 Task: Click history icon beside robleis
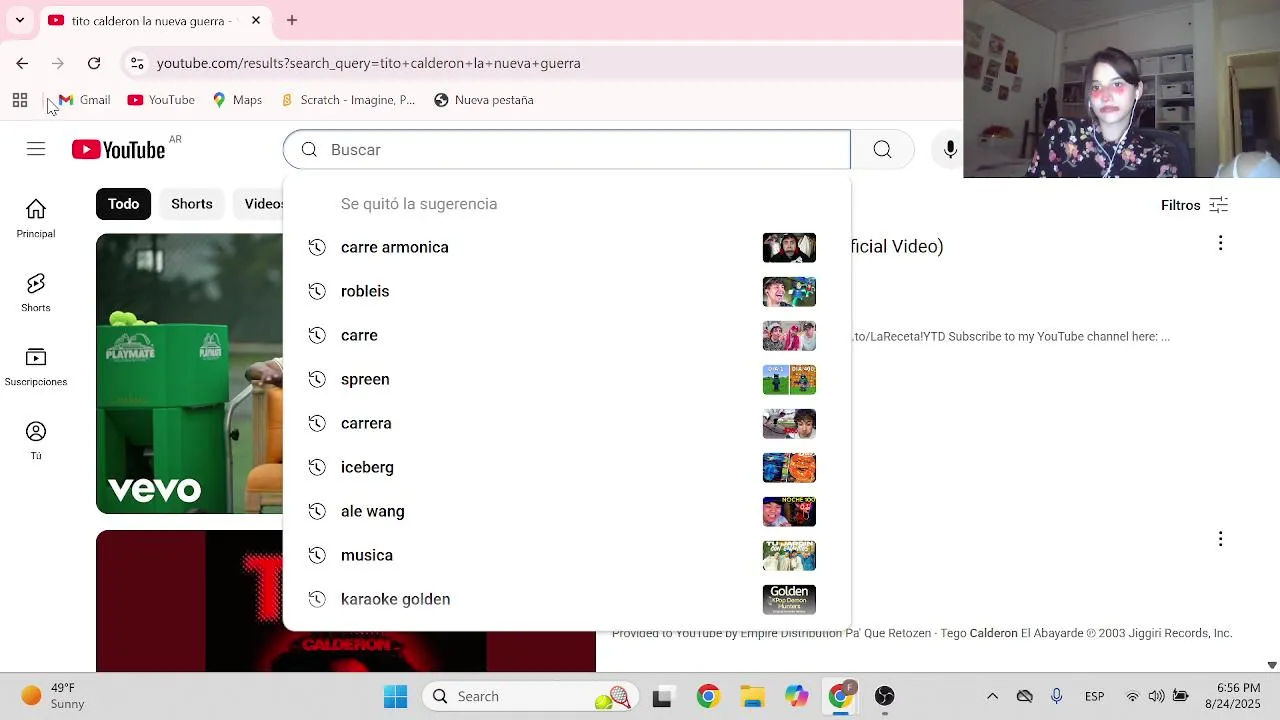pyautogui.click(x=317, y=291)
